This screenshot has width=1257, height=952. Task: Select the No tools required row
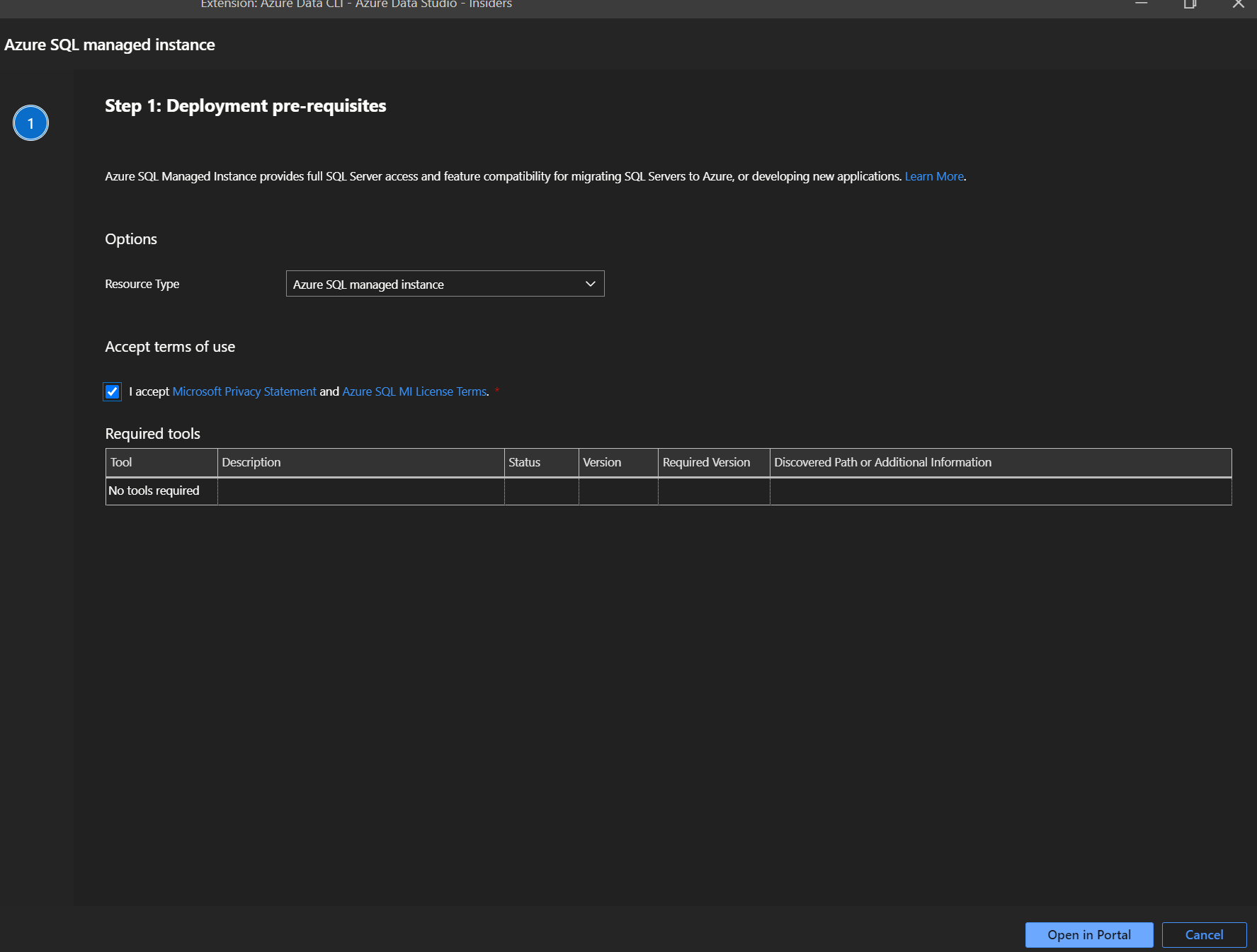pos(153,491)
